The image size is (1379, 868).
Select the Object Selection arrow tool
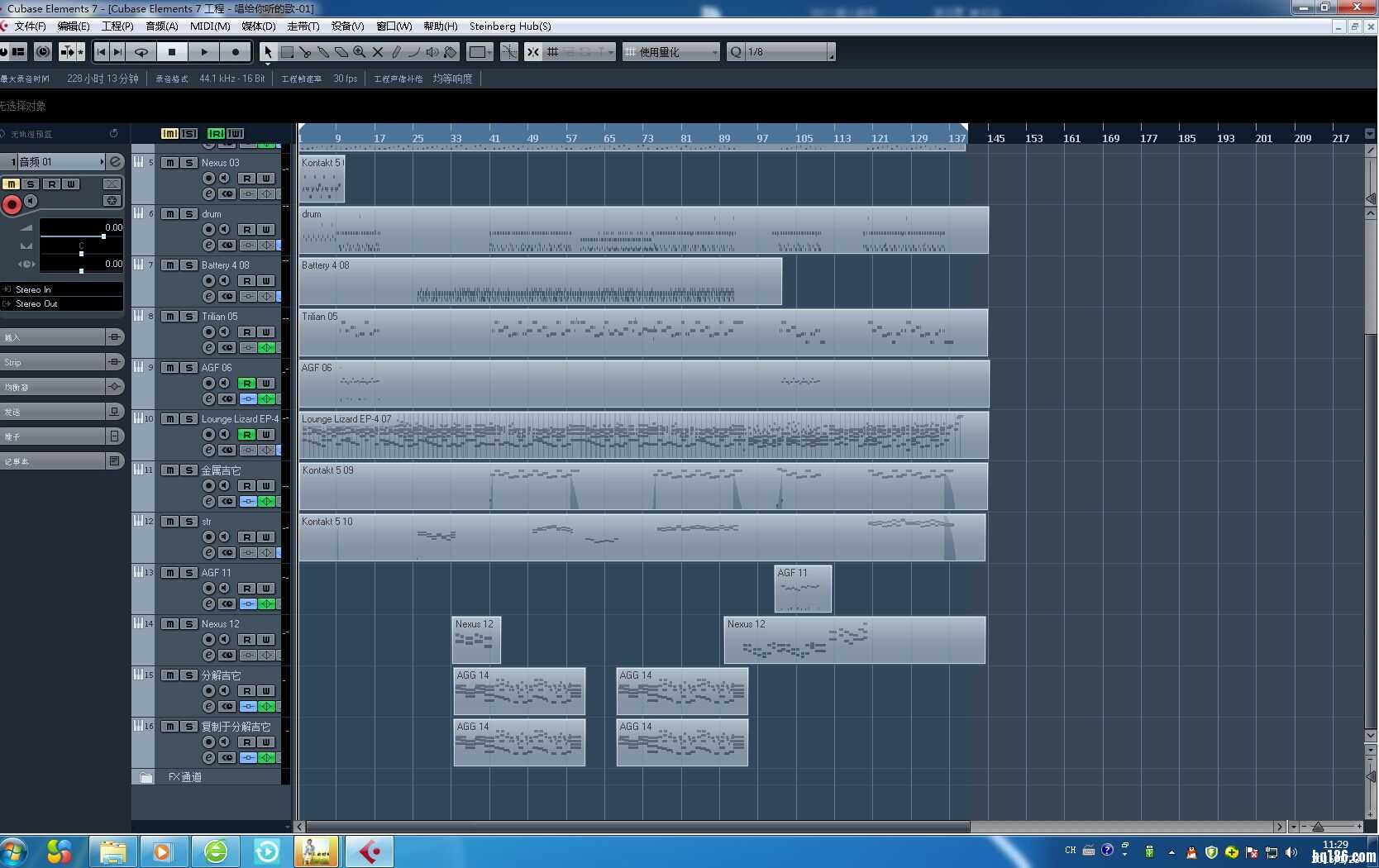(x=267, y=52)
